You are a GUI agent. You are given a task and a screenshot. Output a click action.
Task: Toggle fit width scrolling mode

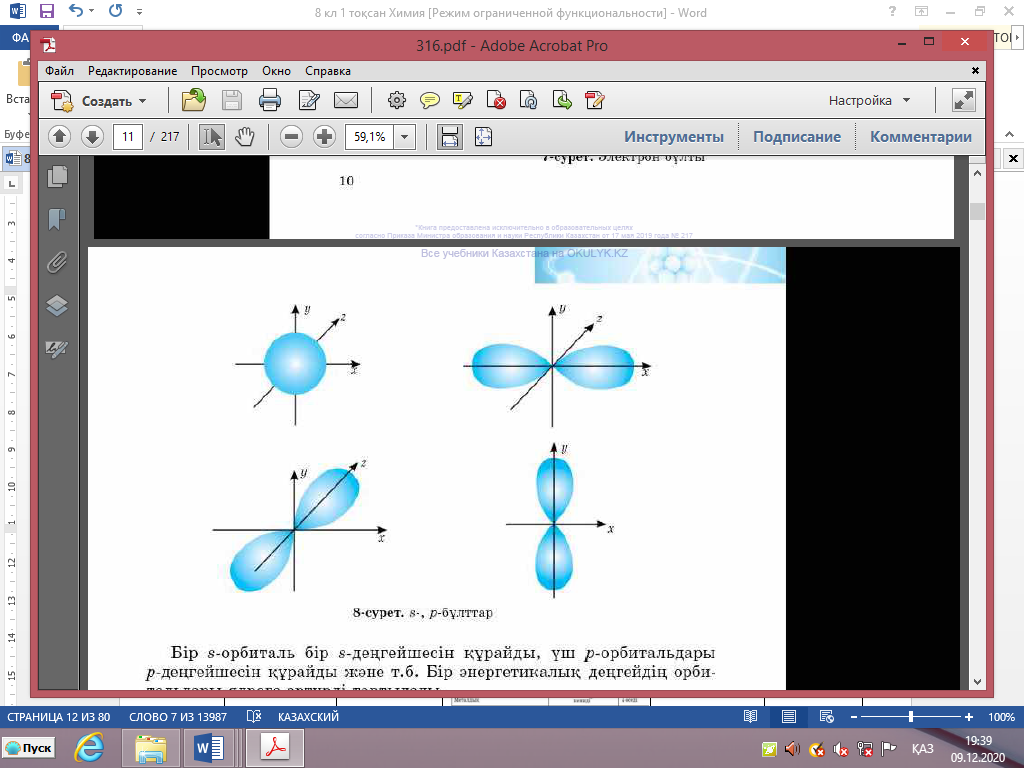pyautogui.click(x=449, y=136)
